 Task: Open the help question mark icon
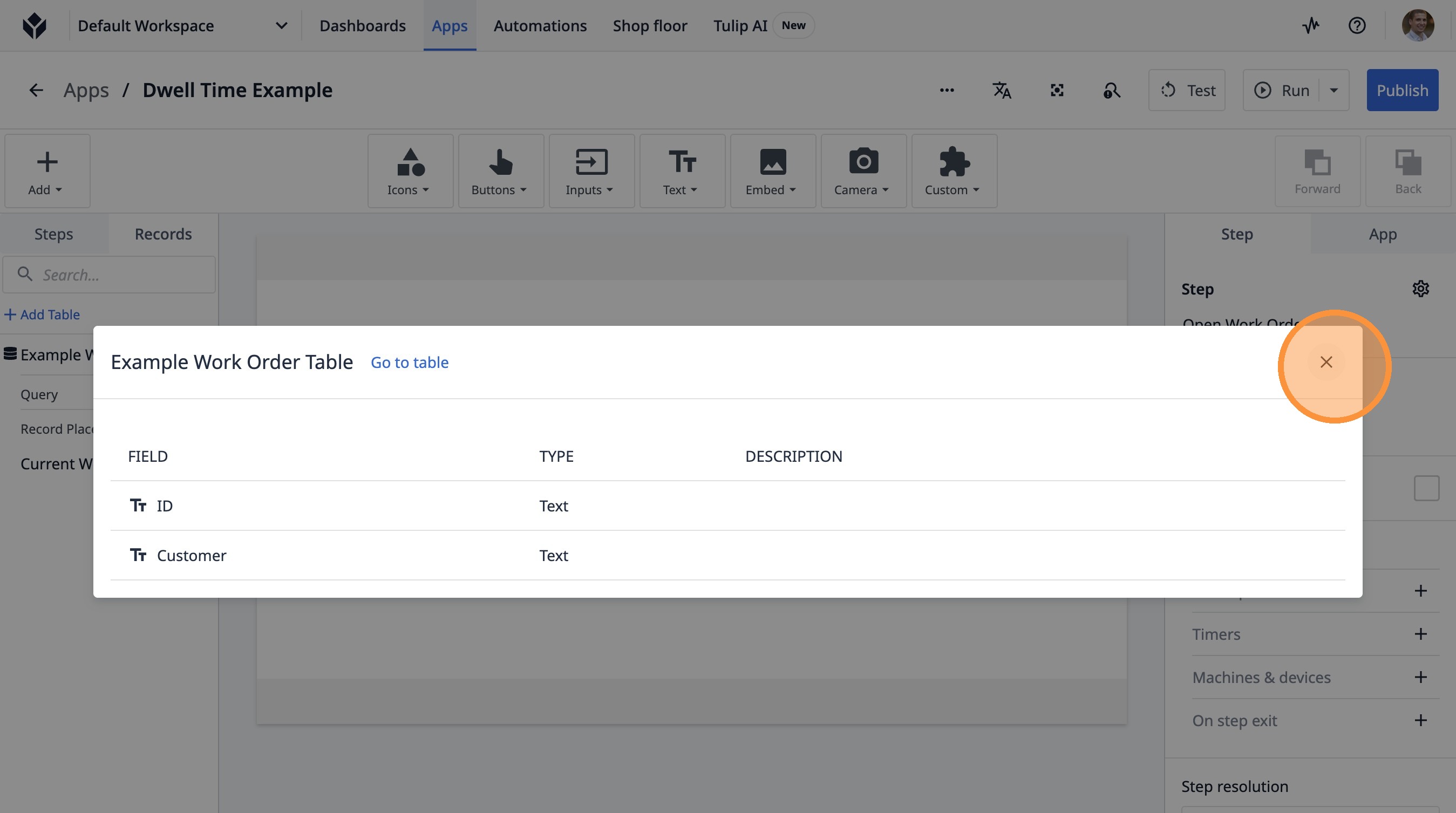1357,25
